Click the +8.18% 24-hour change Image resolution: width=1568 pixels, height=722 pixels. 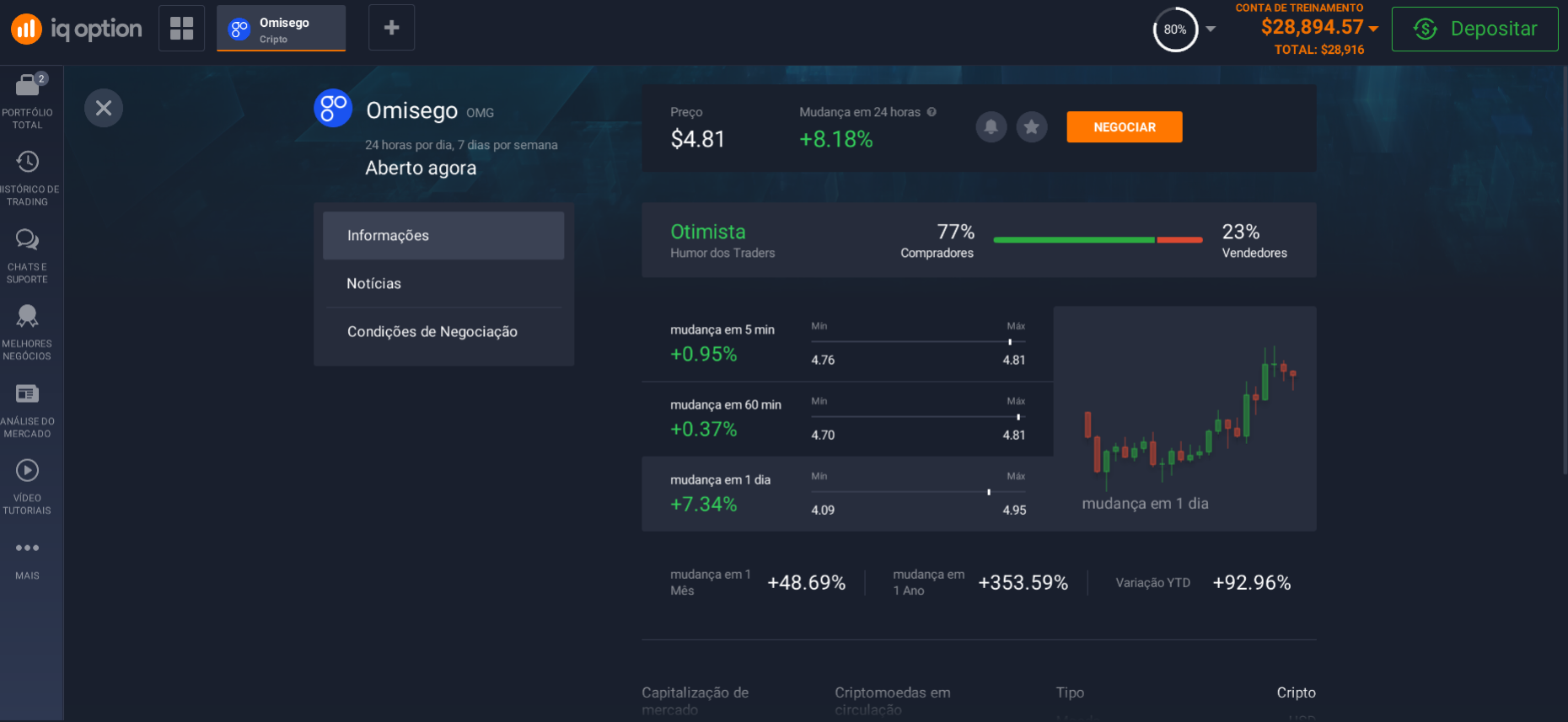(x=835, y=139)
